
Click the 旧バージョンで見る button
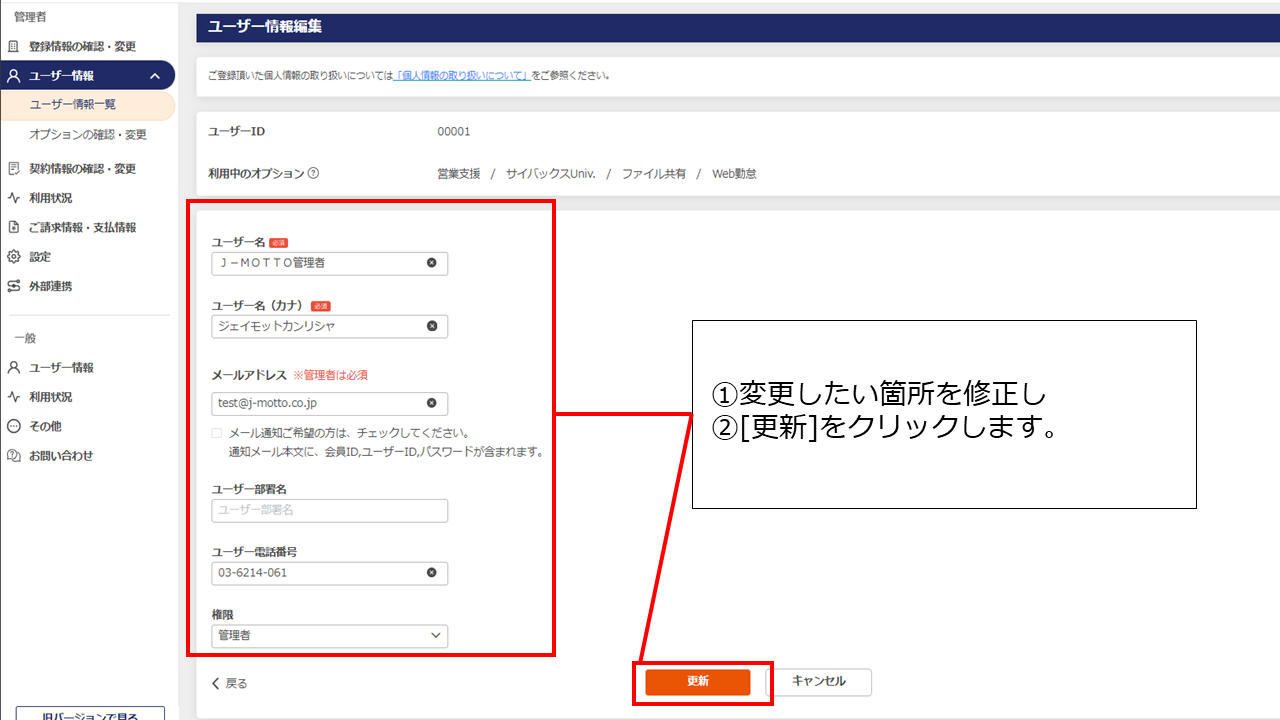(90, 713)
